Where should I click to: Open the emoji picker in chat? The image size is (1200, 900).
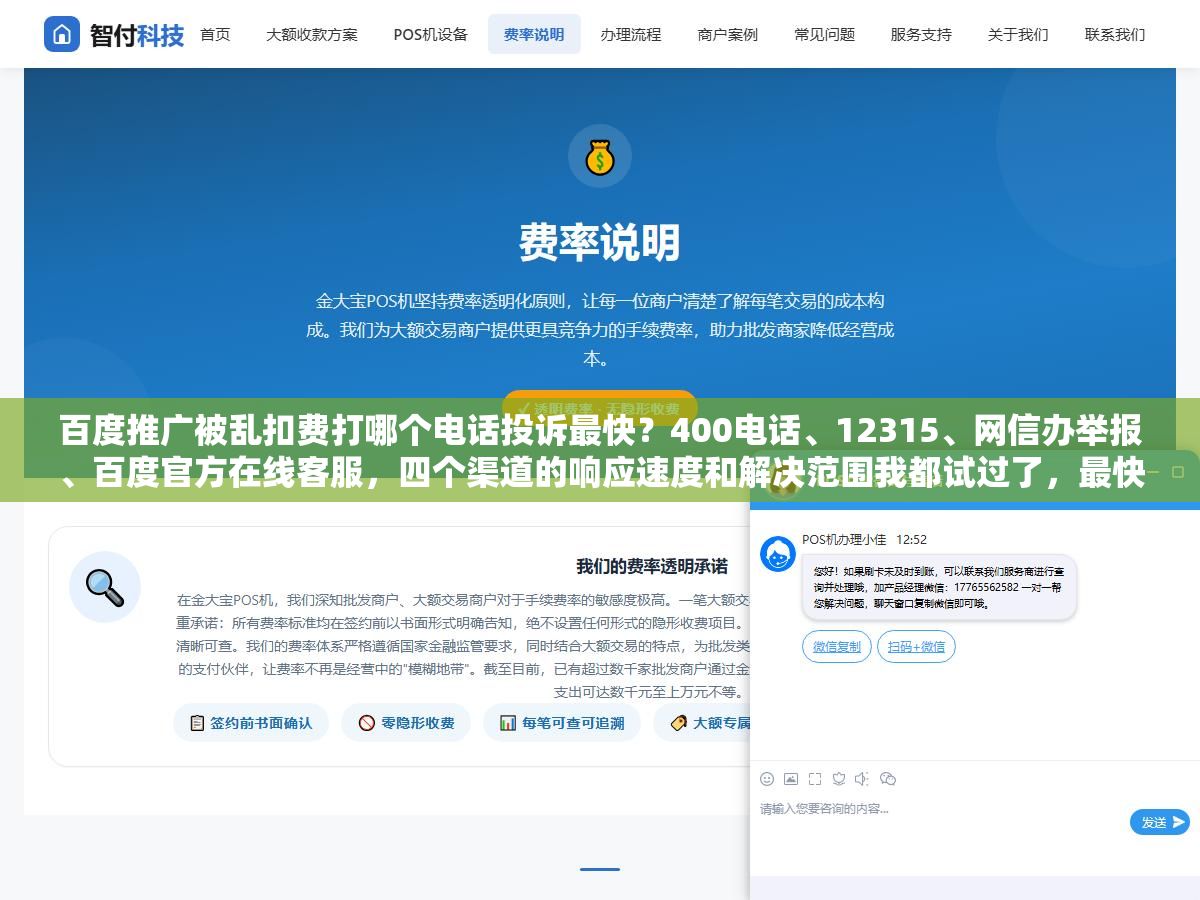[767, 778]
